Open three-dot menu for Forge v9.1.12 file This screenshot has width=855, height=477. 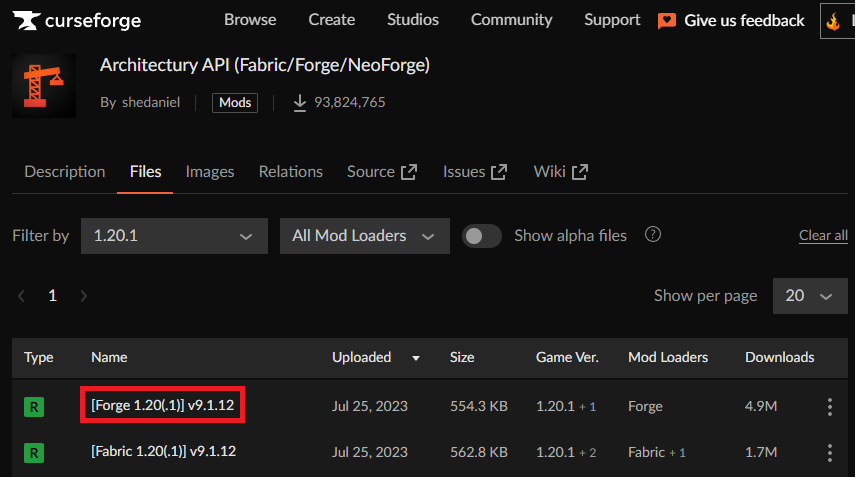[x=829, y=406]
